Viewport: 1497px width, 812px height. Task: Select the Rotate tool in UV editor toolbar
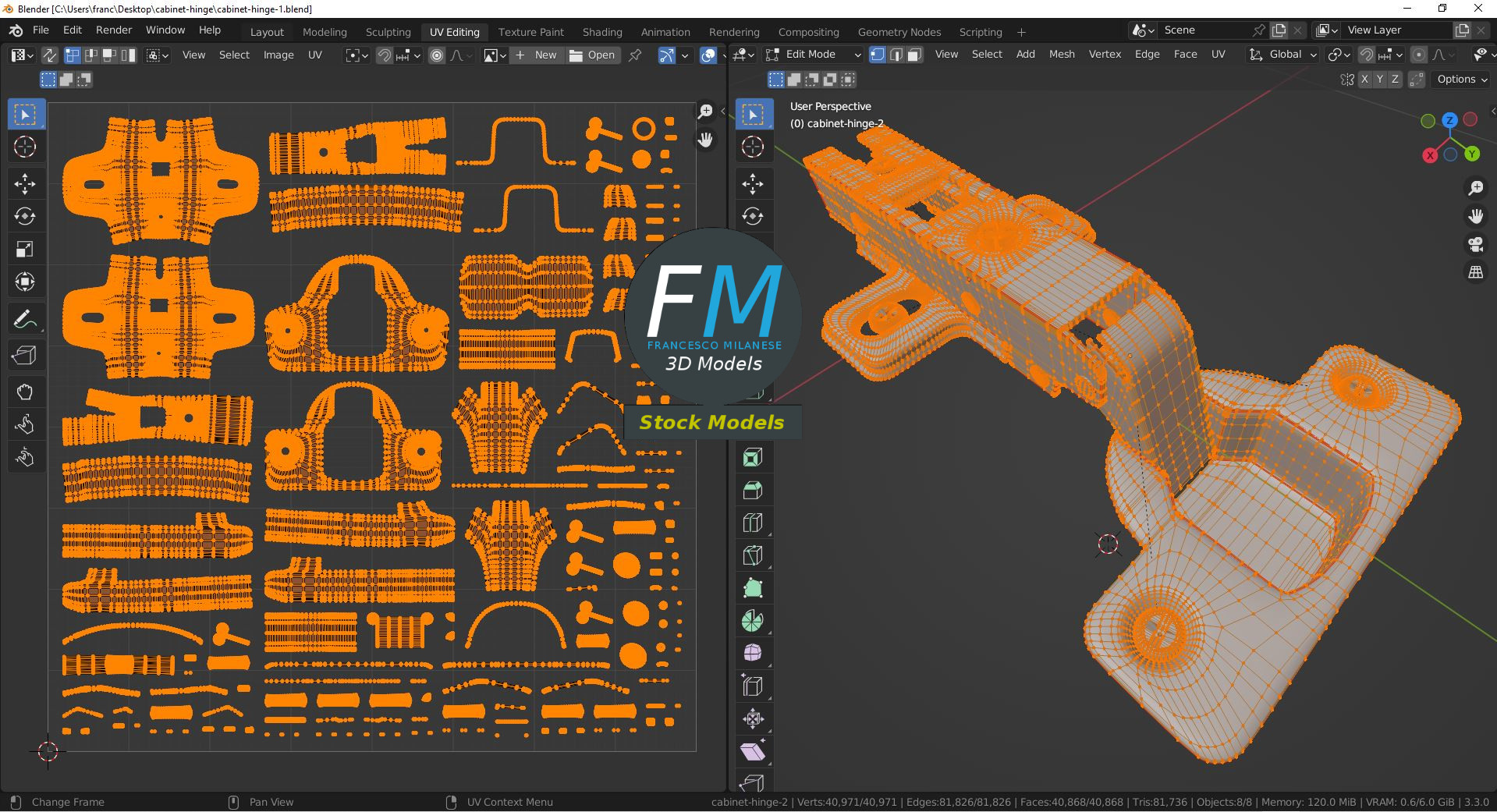pos(25,216)
